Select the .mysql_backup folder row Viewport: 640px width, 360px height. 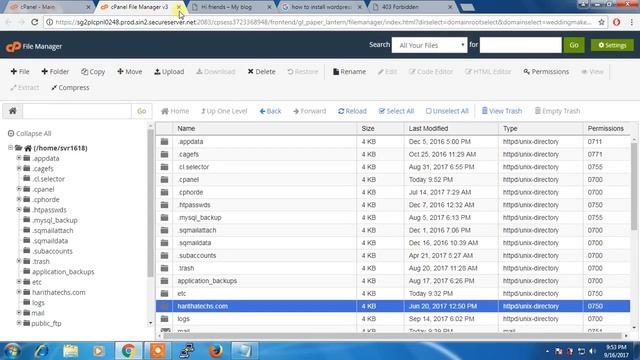point(393,218)
